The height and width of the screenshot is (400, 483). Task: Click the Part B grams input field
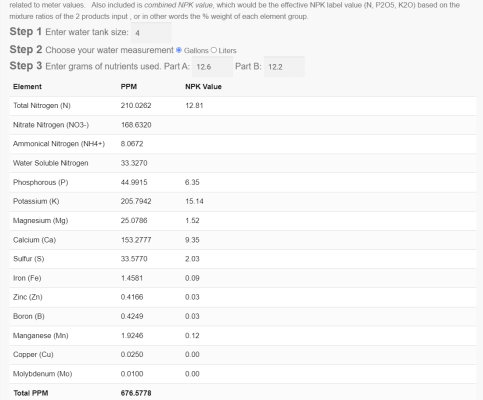pyautogui.click(x=284, y=67)
